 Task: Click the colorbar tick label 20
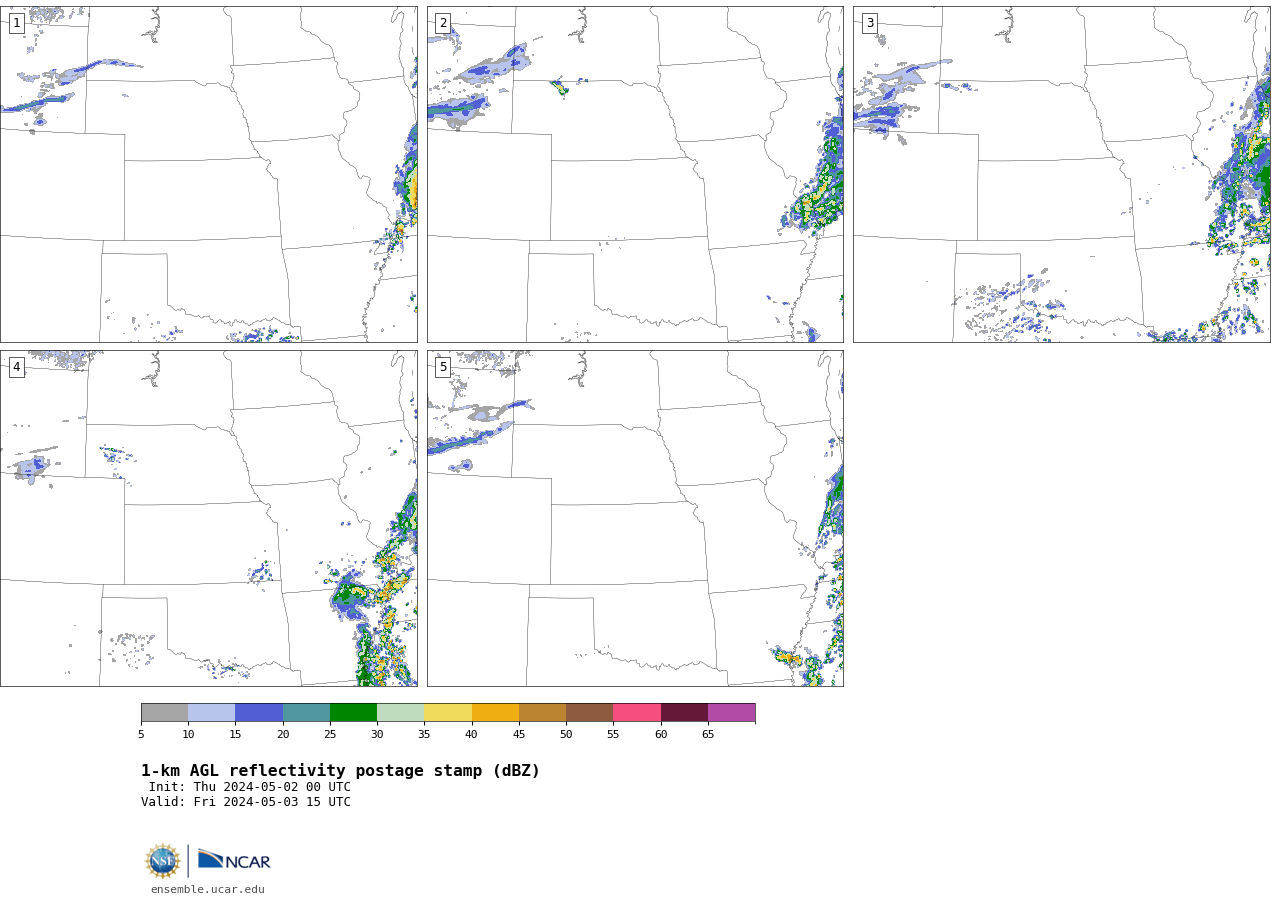pos(283,735)
